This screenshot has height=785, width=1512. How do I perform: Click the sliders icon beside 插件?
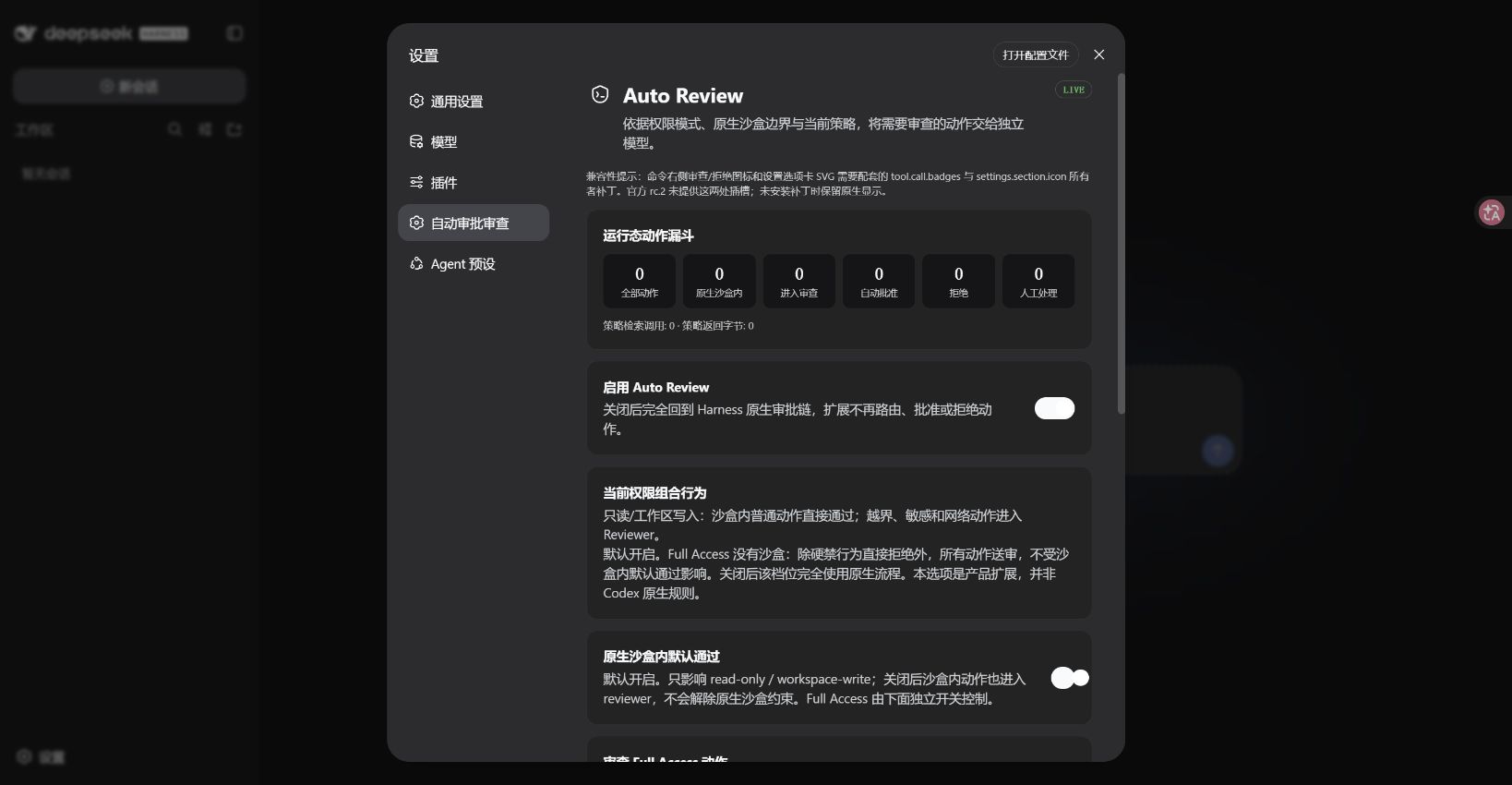click(416, 182)
